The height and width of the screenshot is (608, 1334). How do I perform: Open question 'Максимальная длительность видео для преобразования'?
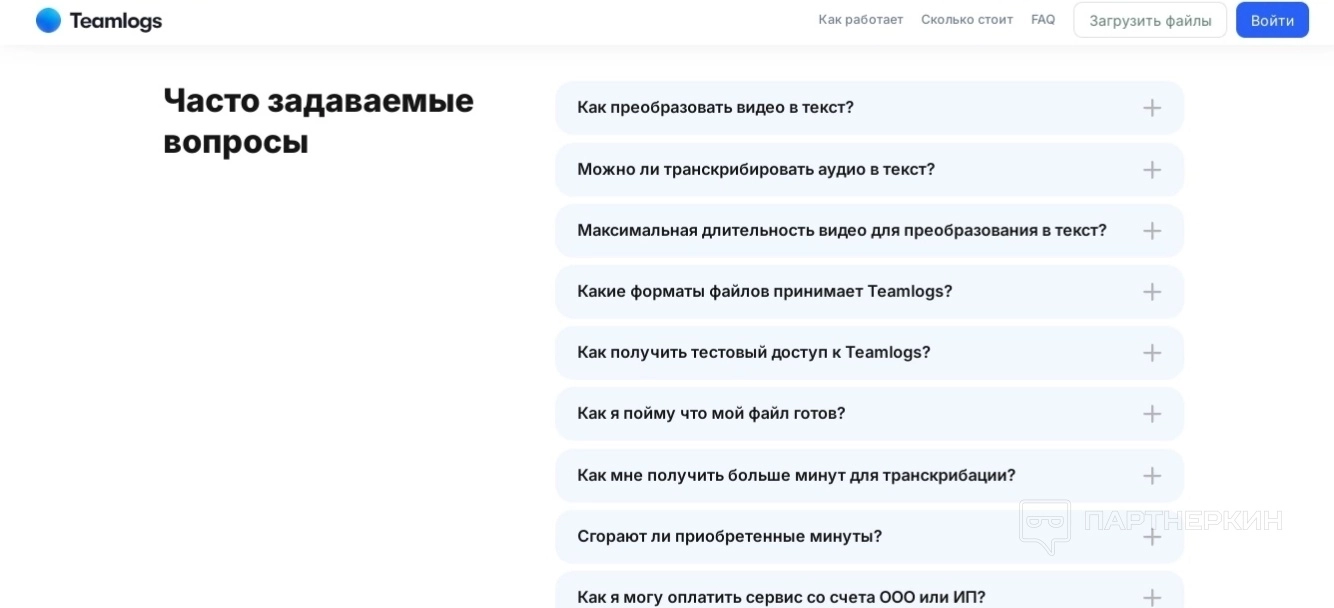click(x=869, y=231)
